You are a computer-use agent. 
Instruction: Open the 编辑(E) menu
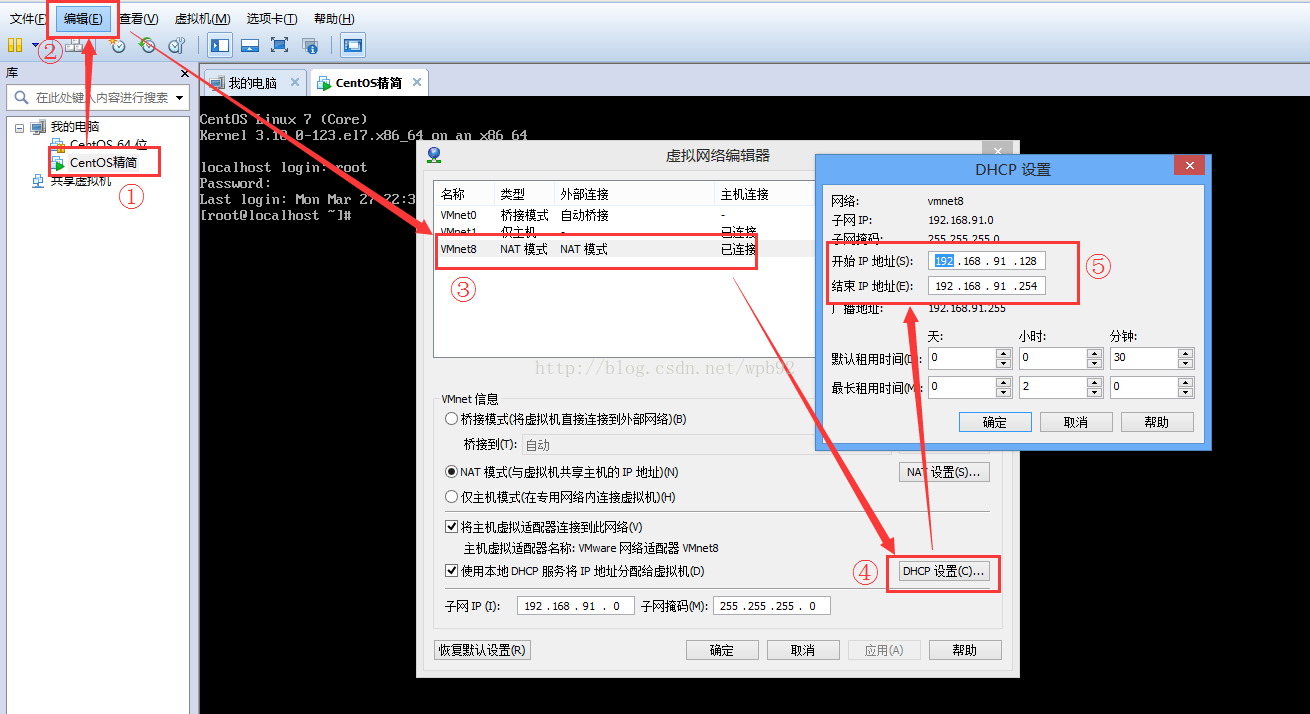[x=83, y=18]
